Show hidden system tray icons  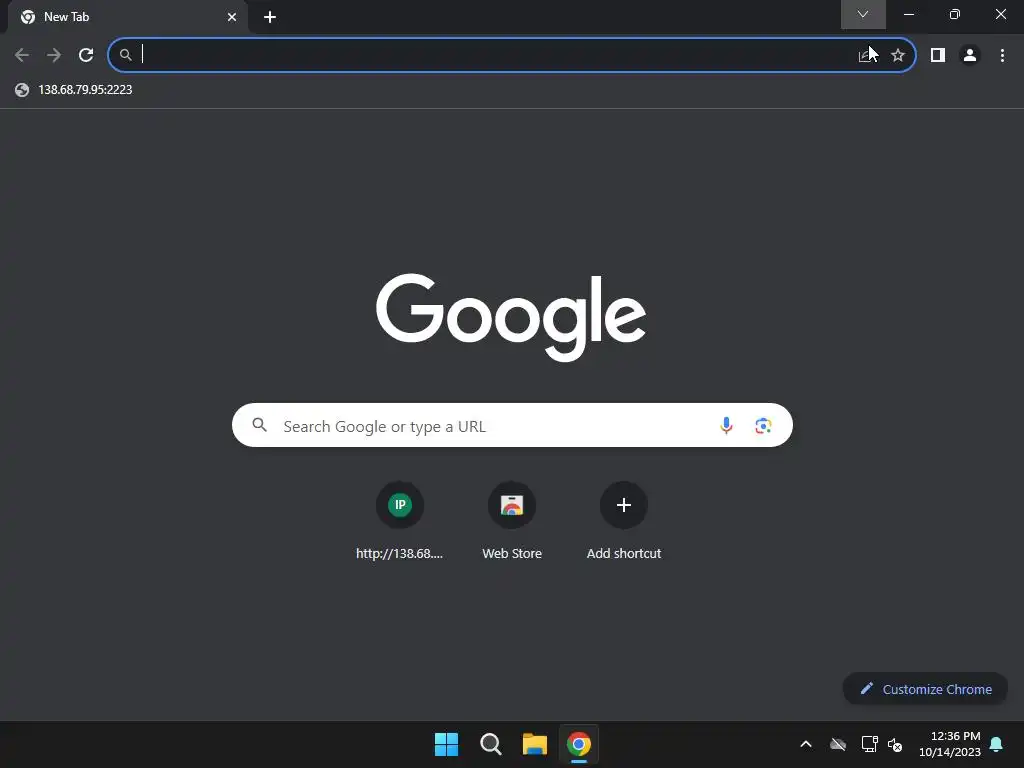[x=806, y=744]
